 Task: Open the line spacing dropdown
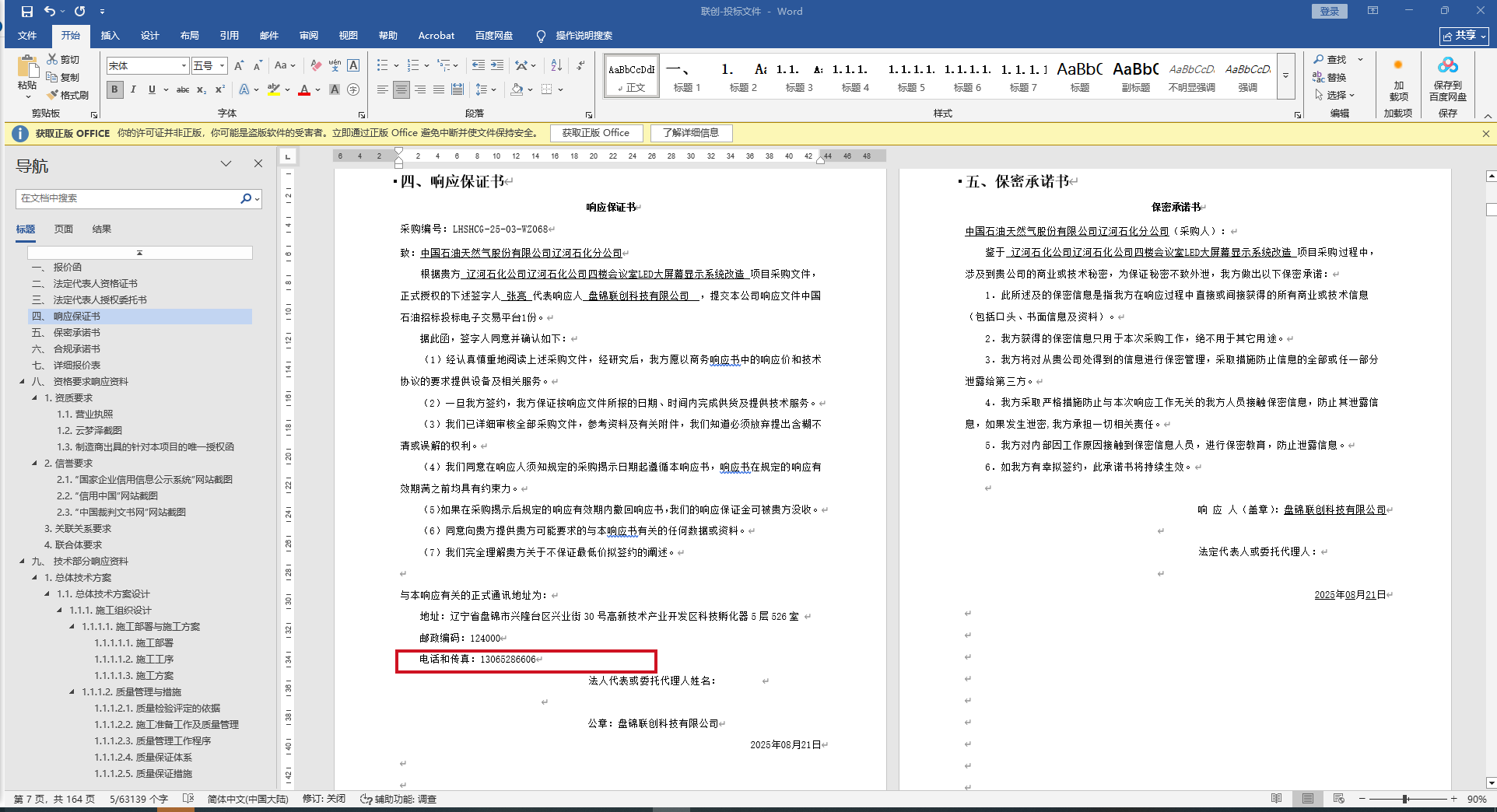[486, 90]
